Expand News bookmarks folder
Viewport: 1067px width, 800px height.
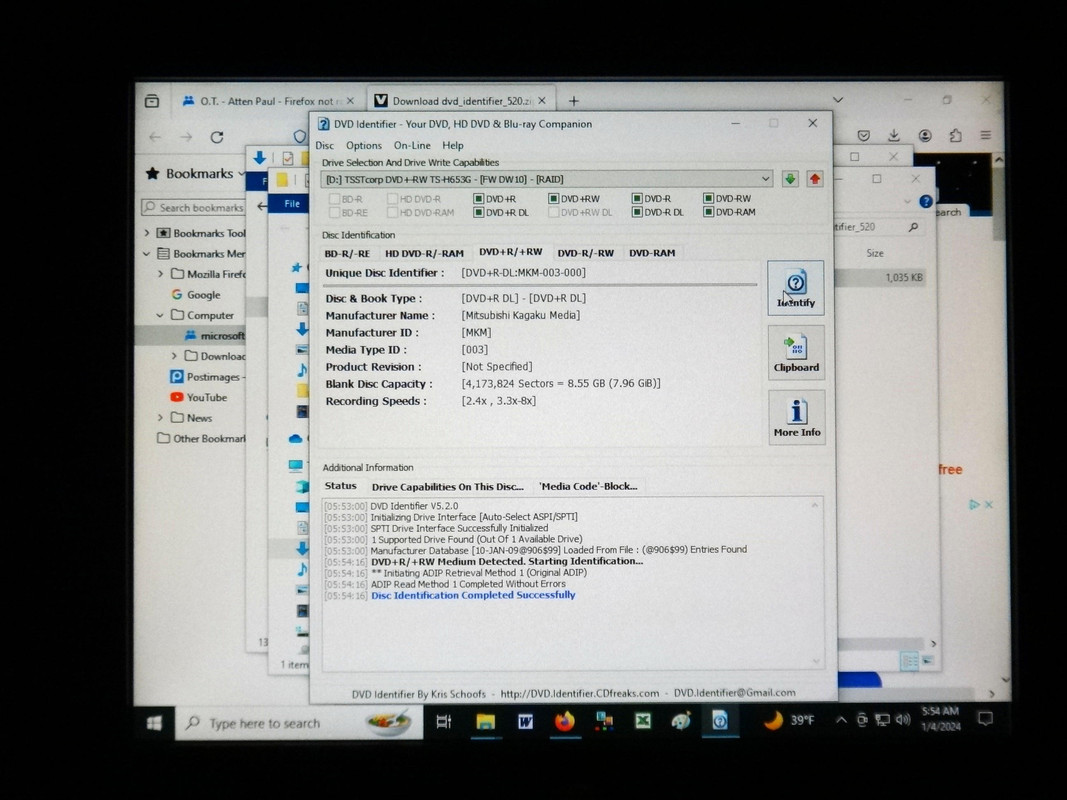click(x=161, y=418)
